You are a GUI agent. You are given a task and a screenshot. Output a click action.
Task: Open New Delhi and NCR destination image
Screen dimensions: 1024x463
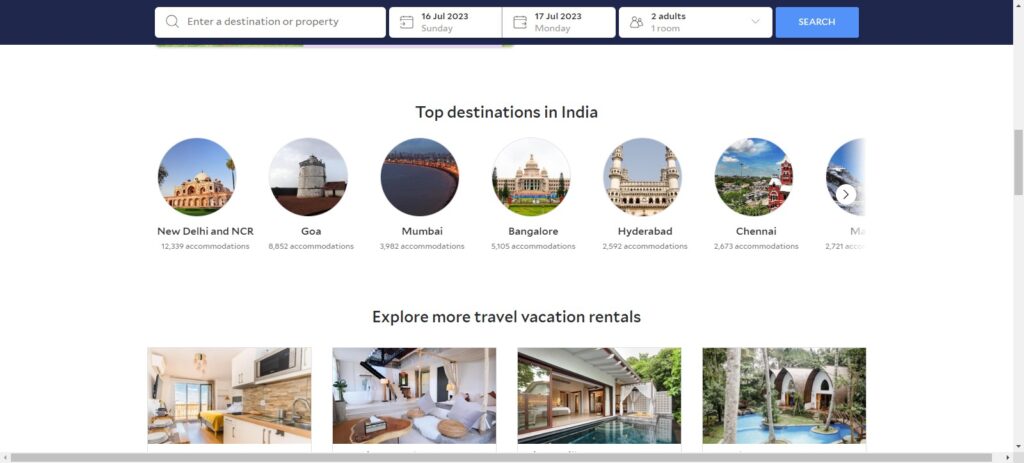197,177
